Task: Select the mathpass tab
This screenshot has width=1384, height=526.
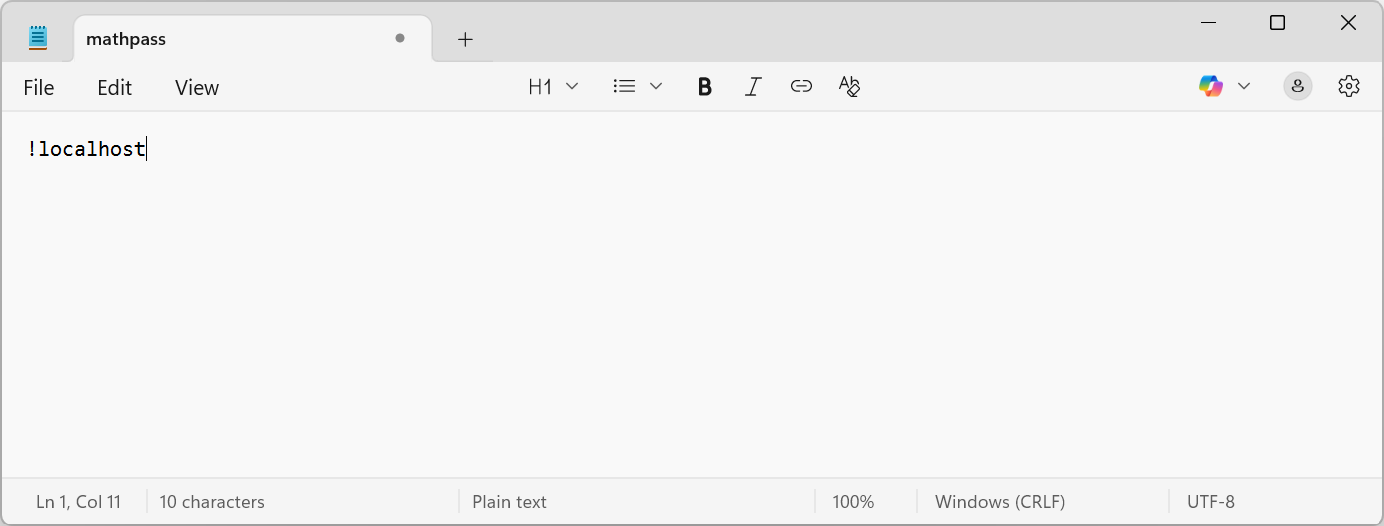Action: (200, 39)
